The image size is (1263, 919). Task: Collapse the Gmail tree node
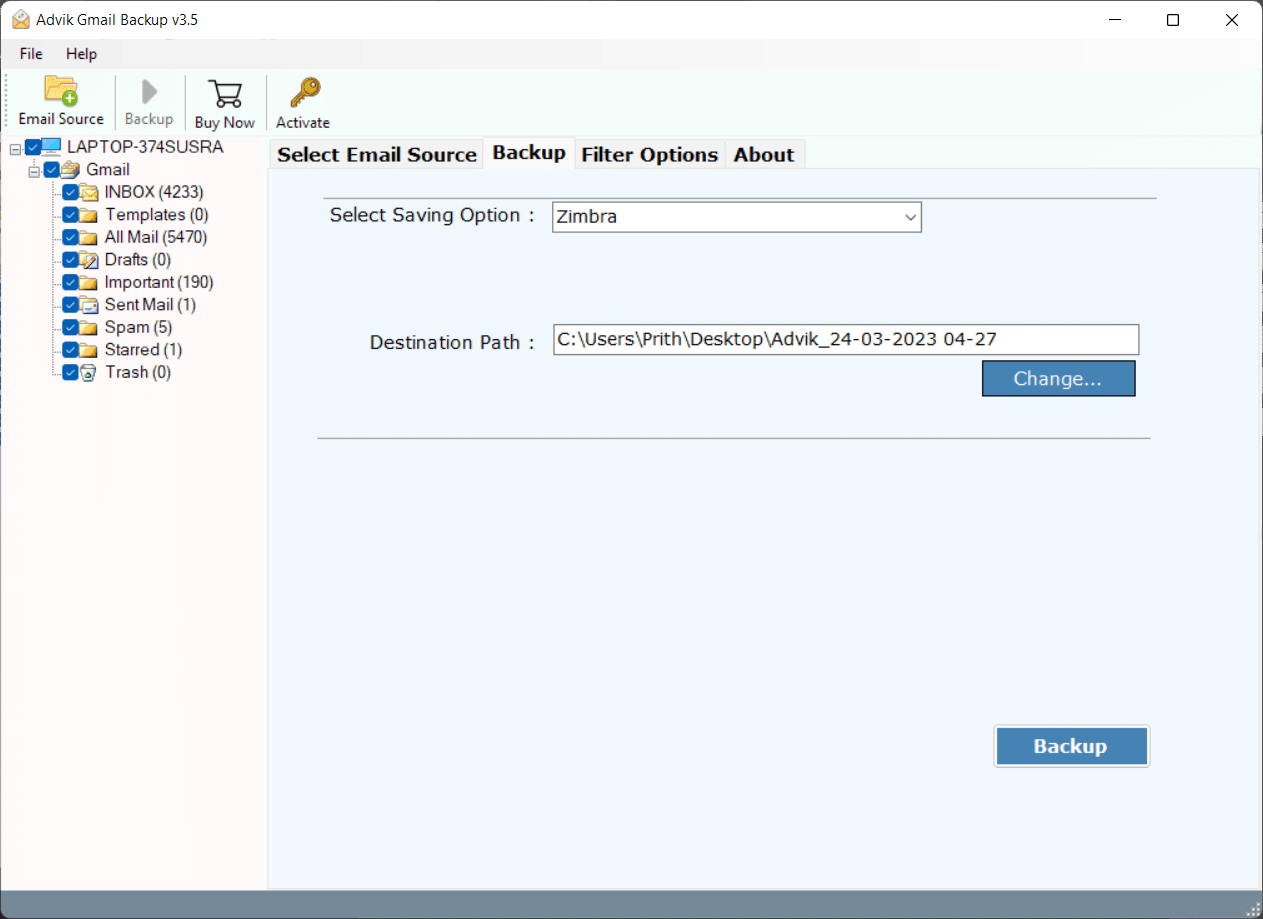click(34, 171)
